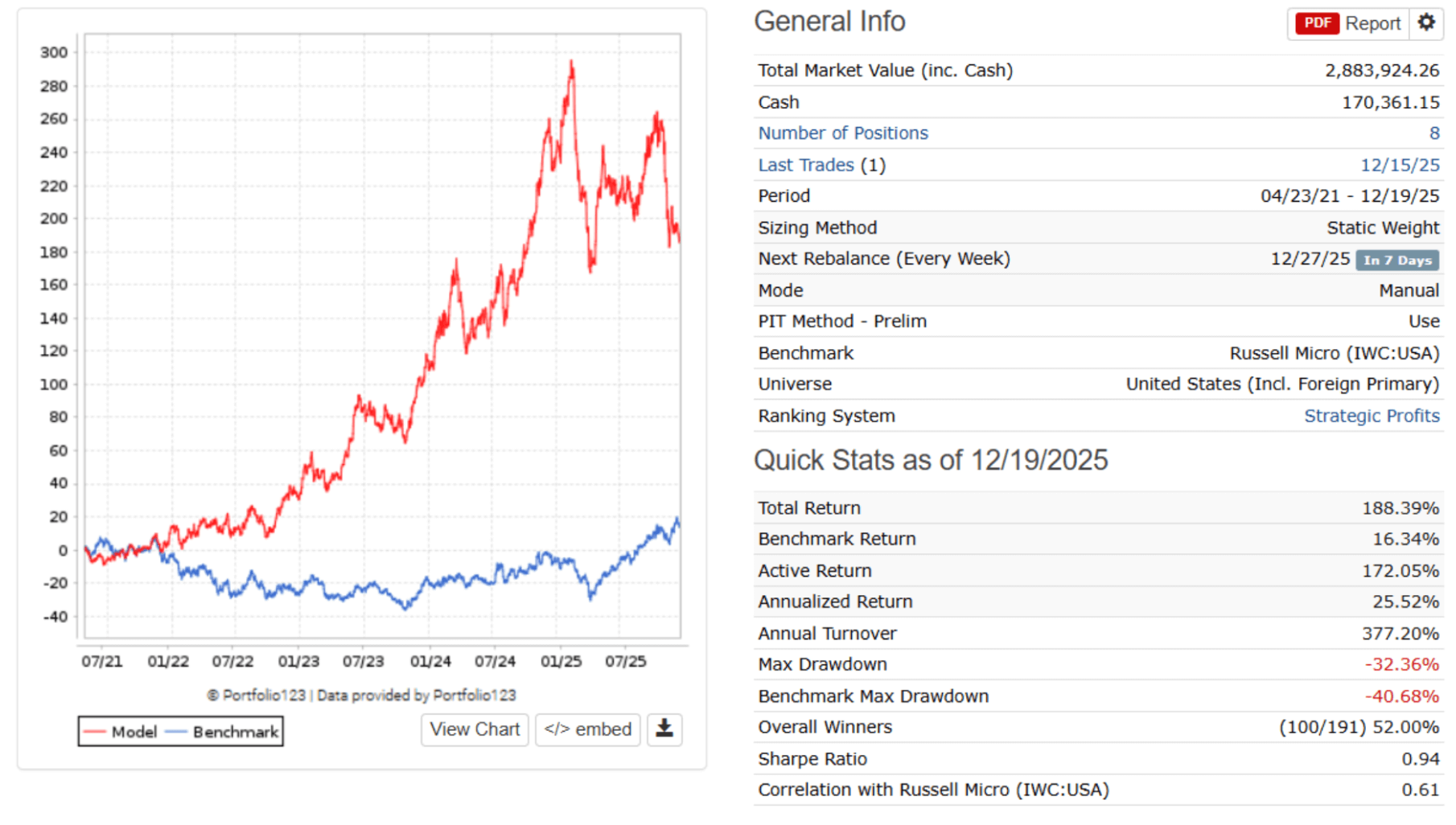
Task: Open the Number of Positions link
Action: pos(842,133)
